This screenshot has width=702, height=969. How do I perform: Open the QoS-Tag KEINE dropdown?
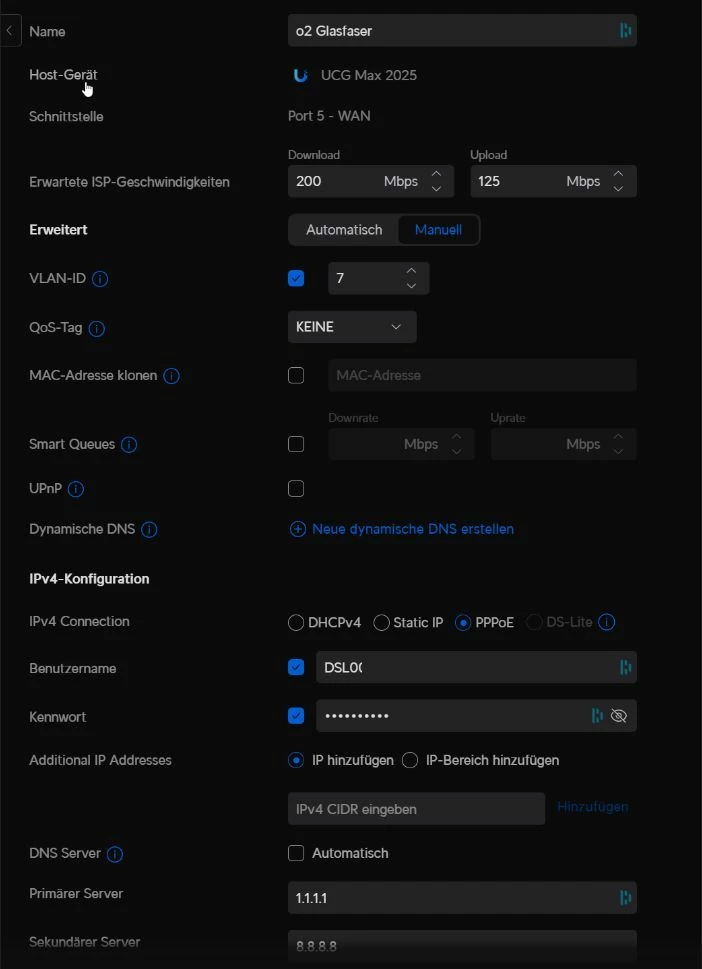(x=352, y=327)
